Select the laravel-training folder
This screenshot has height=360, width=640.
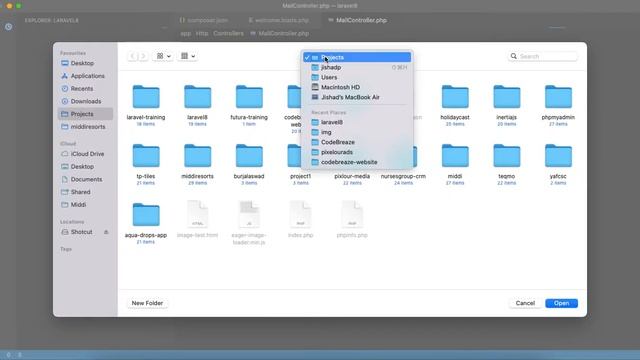coord(146,97)
